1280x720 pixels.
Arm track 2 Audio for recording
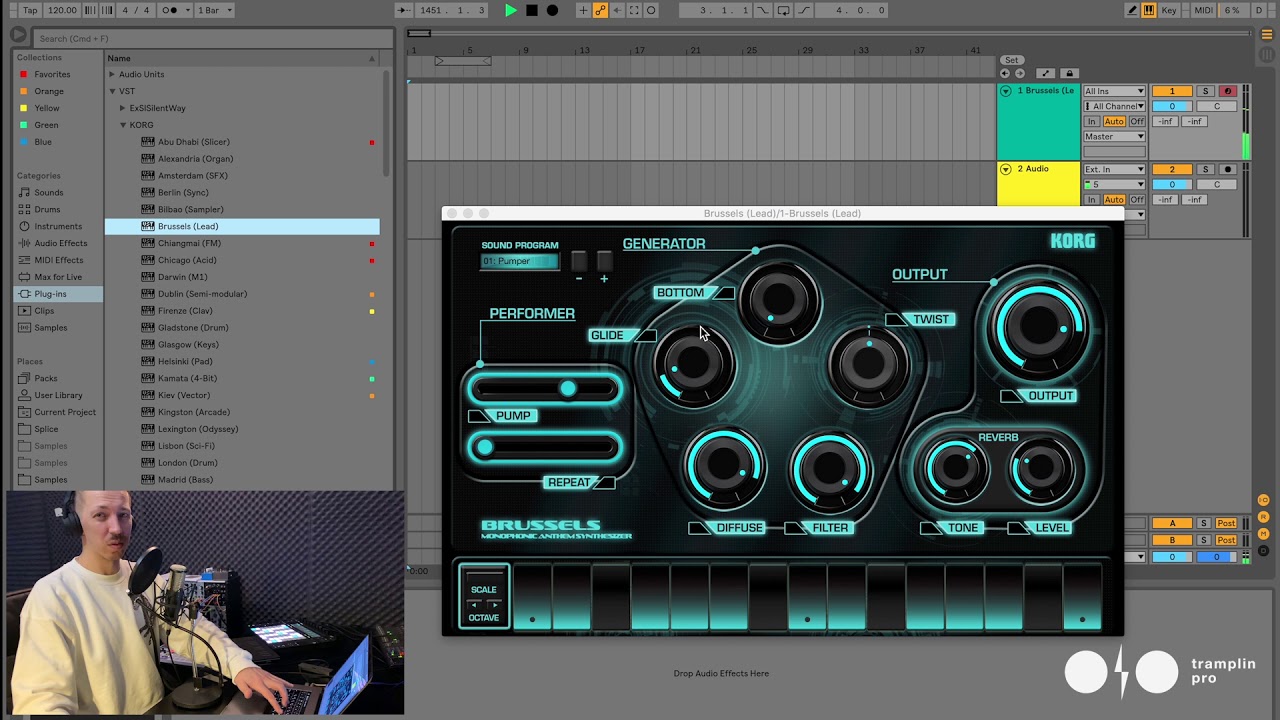tap(1228, 169)
